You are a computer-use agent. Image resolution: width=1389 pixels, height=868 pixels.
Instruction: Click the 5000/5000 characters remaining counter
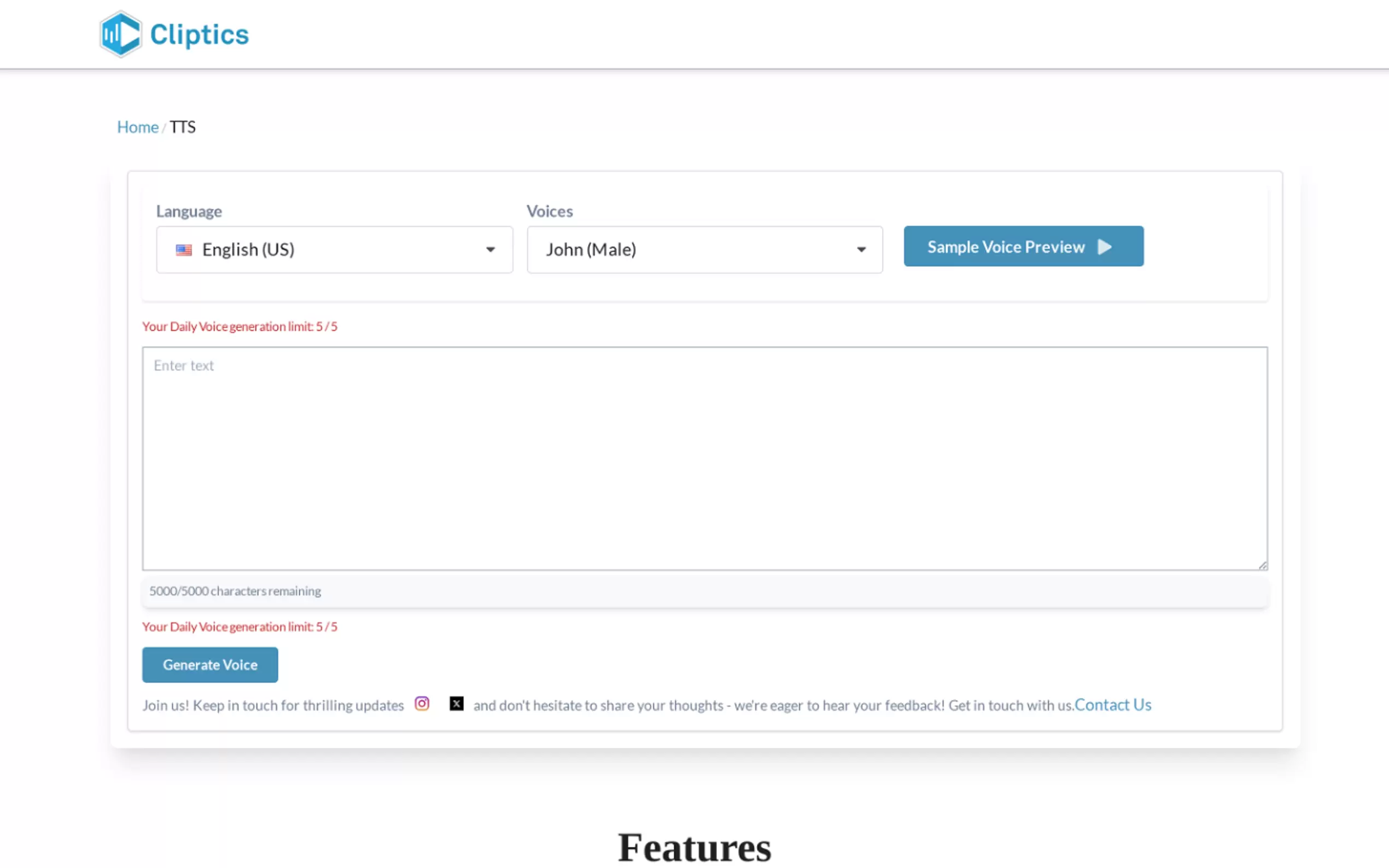(235, 591)
